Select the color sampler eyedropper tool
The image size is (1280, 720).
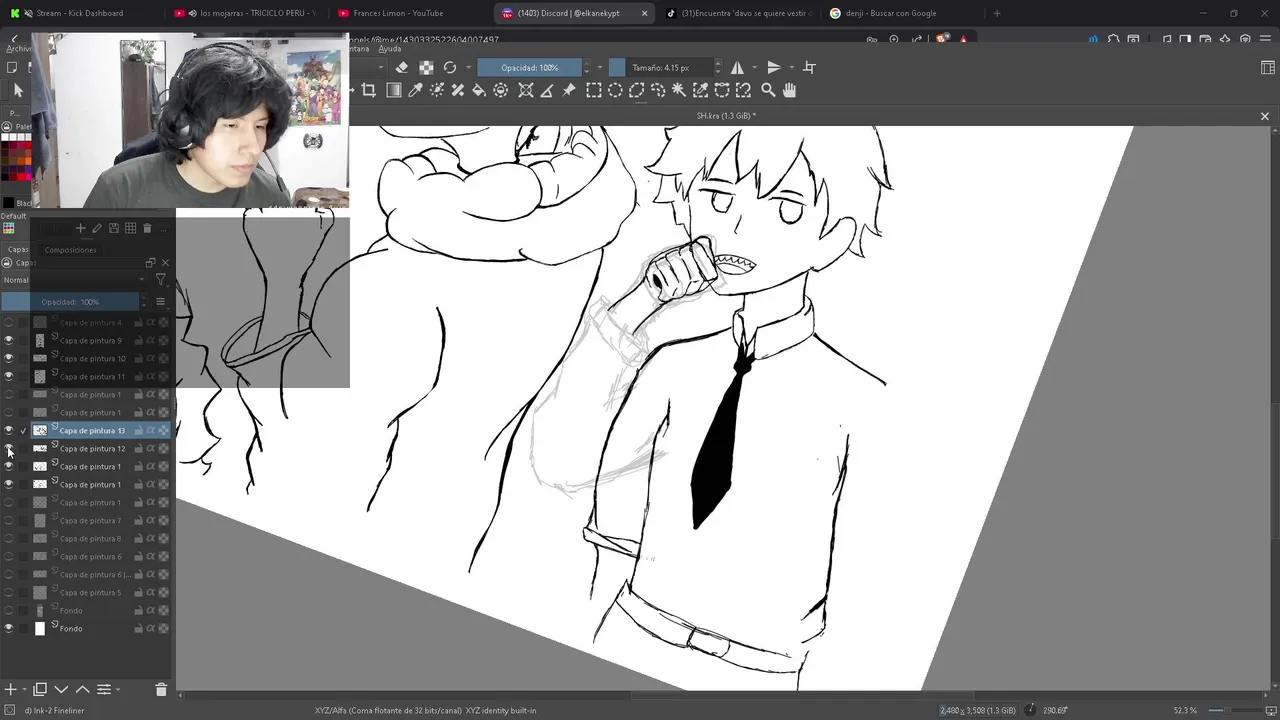415,90
